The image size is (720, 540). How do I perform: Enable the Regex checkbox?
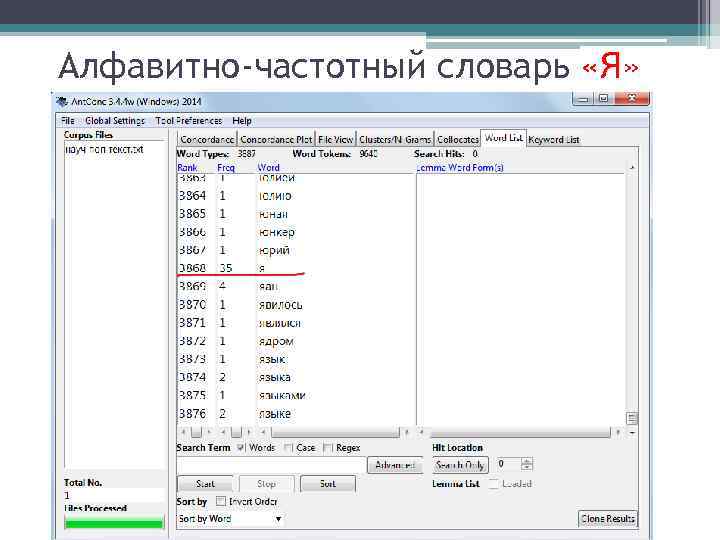pyautogui.click(x=328, y=447)
